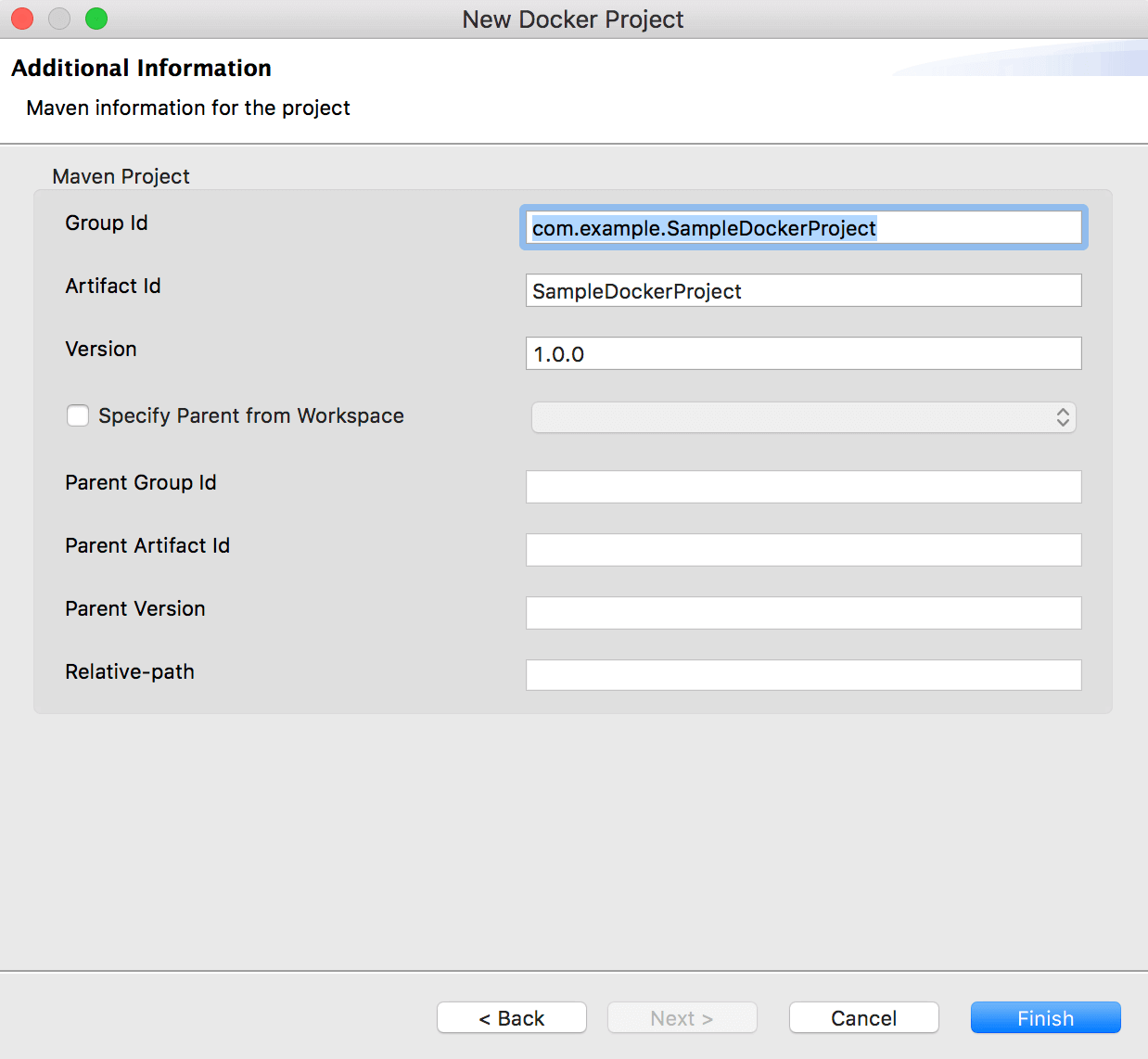Click the Maven Project group title

point(121,176)
